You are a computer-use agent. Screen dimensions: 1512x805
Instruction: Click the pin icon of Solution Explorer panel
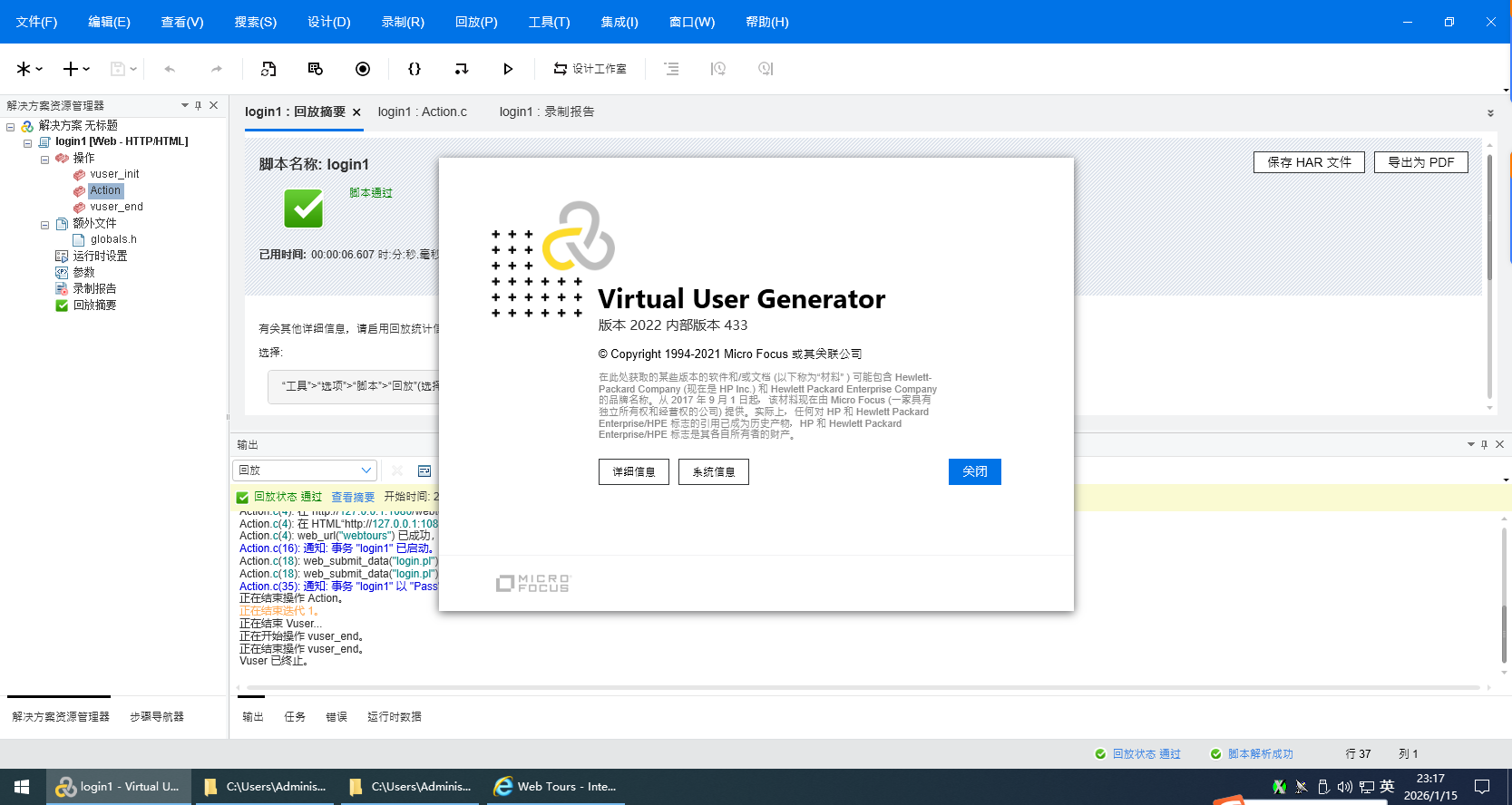click(199, 105)
